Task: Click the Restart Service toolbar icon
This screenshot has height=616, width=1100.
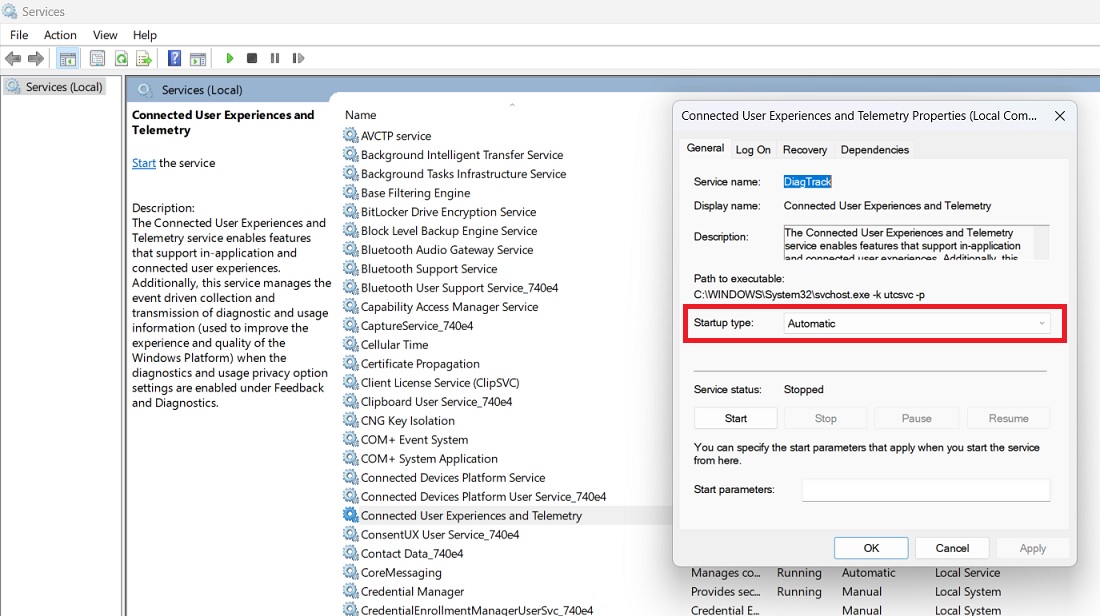Action: tap(298, 58)
